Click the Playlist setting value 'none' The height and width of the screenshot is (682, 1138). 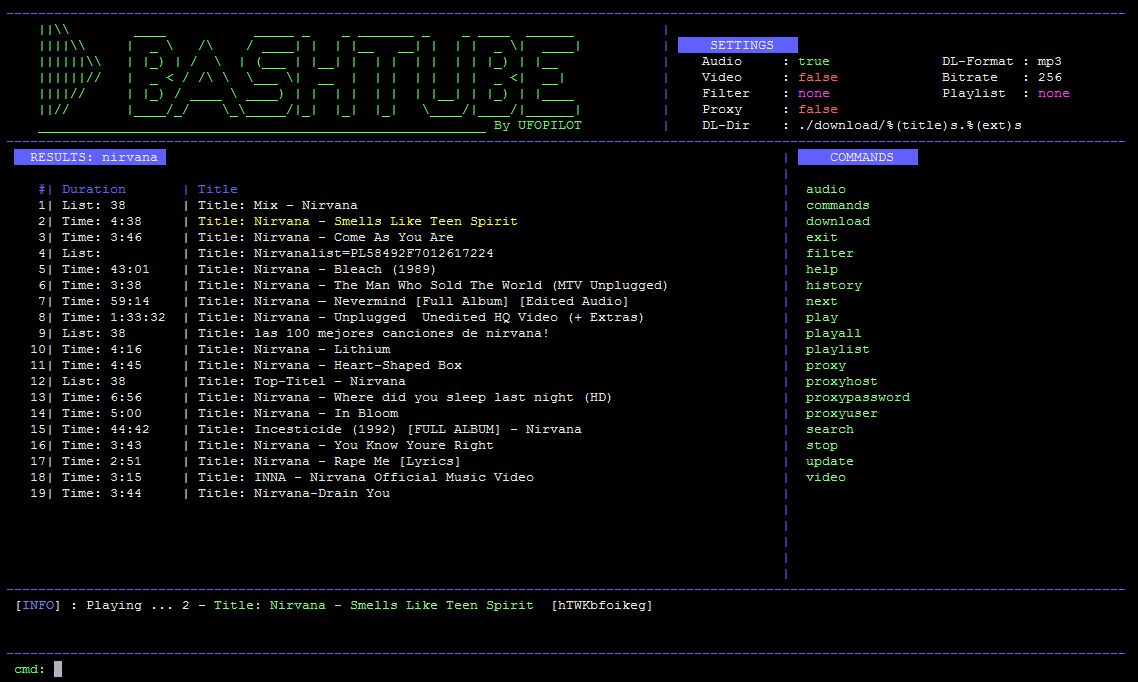[x=1053, y=94]
